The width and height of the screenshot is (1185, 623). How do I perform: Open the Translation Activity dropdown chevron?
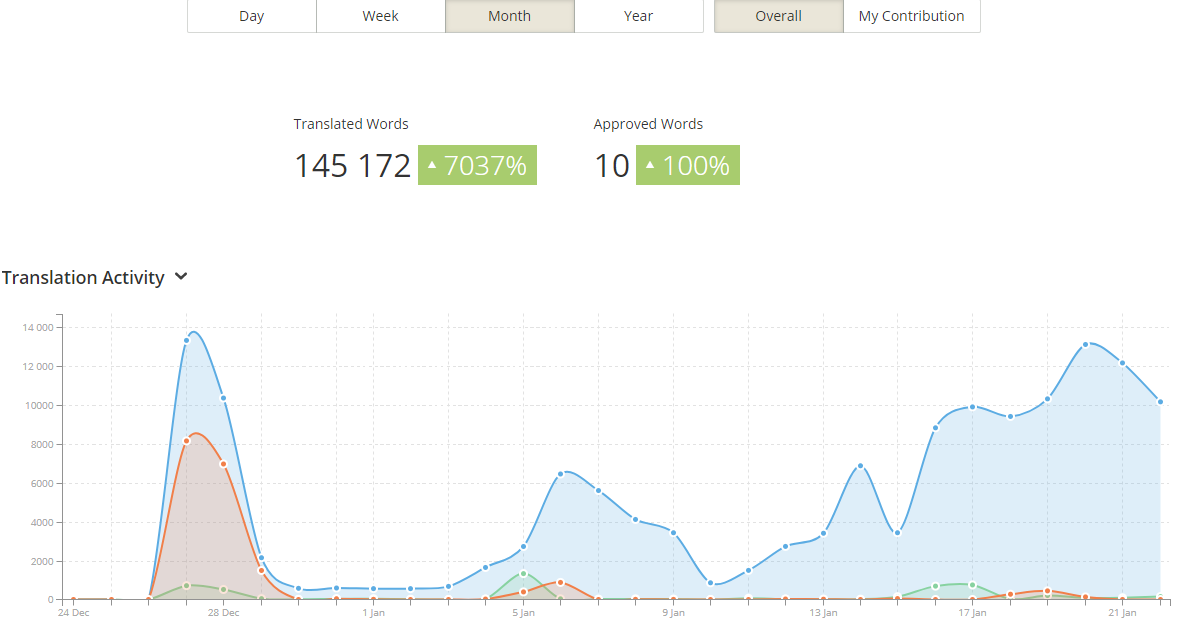tap(181, 277)
